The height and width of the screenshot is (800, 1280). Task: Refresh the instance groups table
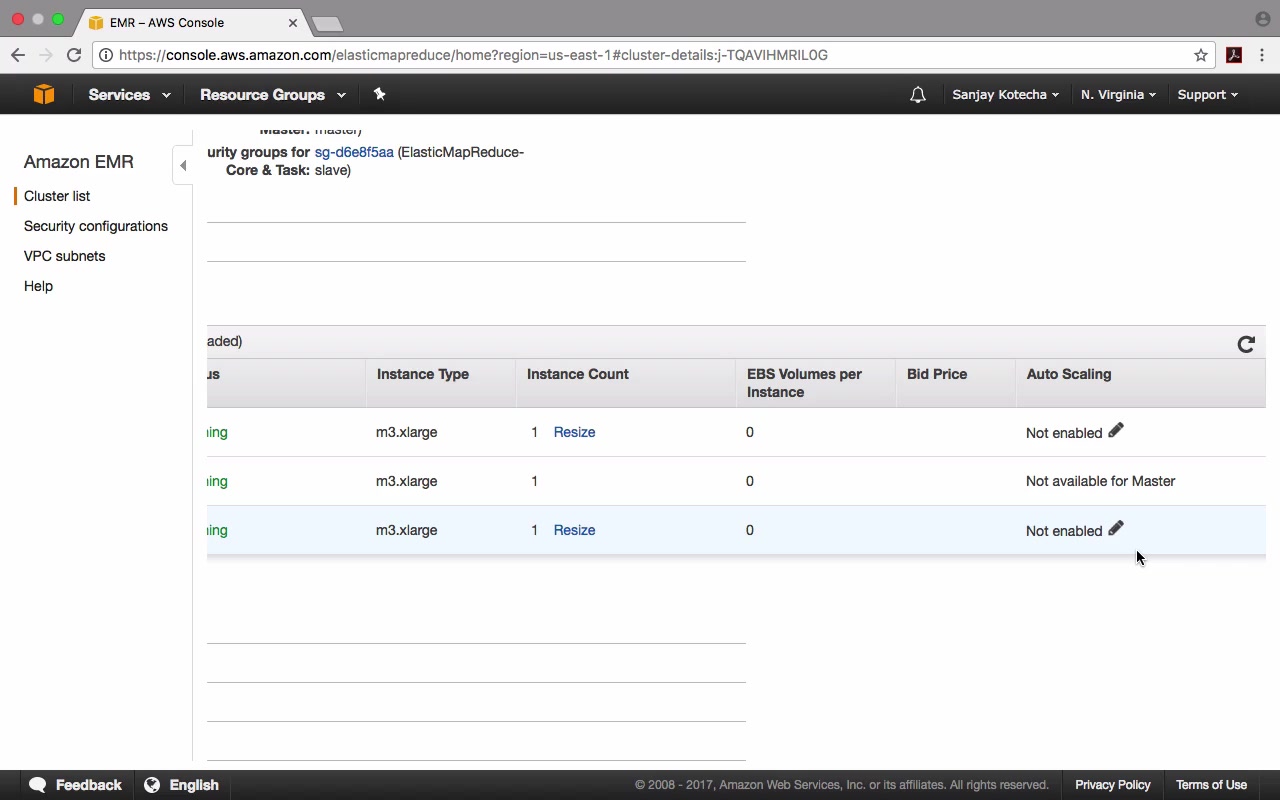pyautogui.click(x=1246, y=344)
